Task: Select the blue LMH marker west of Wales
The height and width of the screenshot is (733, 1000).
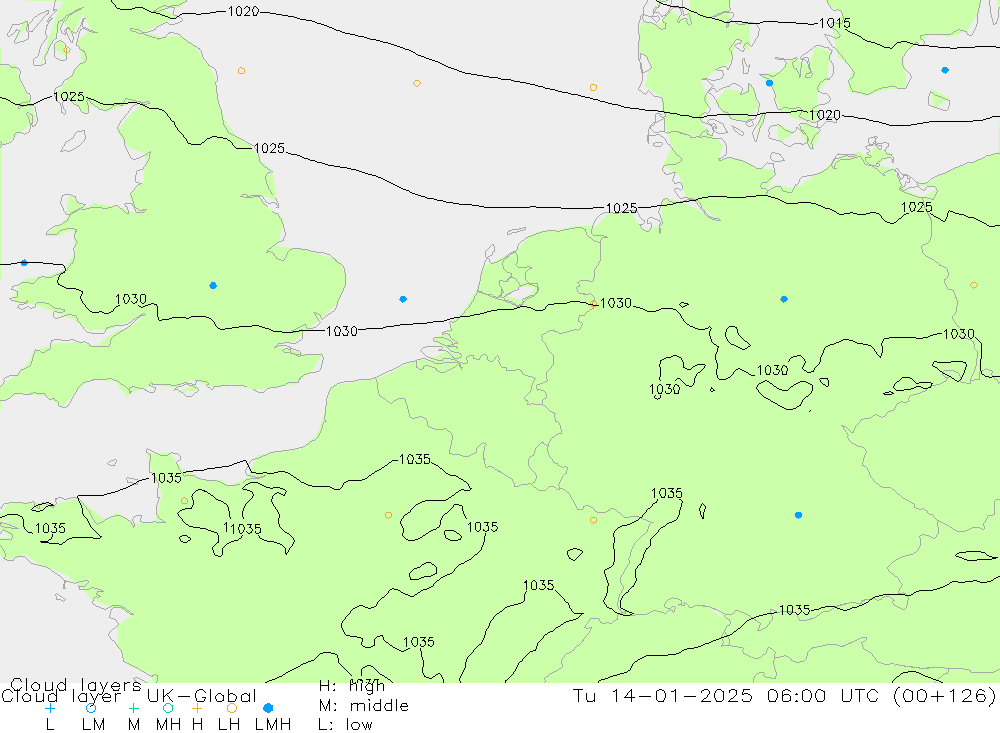Action: [x=24, y=263]
